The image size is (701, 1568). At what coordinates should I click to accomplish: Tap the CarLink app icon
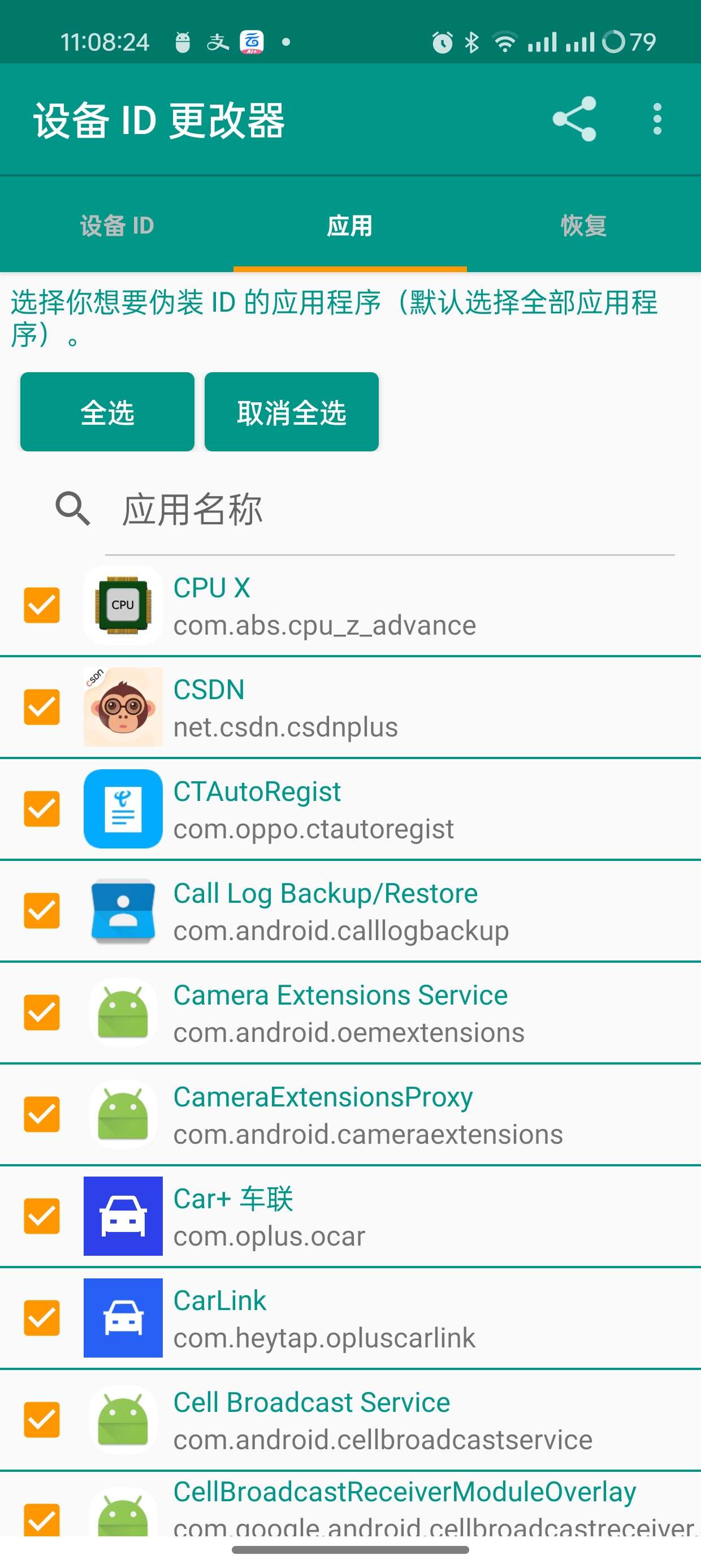coord(123,1317)
